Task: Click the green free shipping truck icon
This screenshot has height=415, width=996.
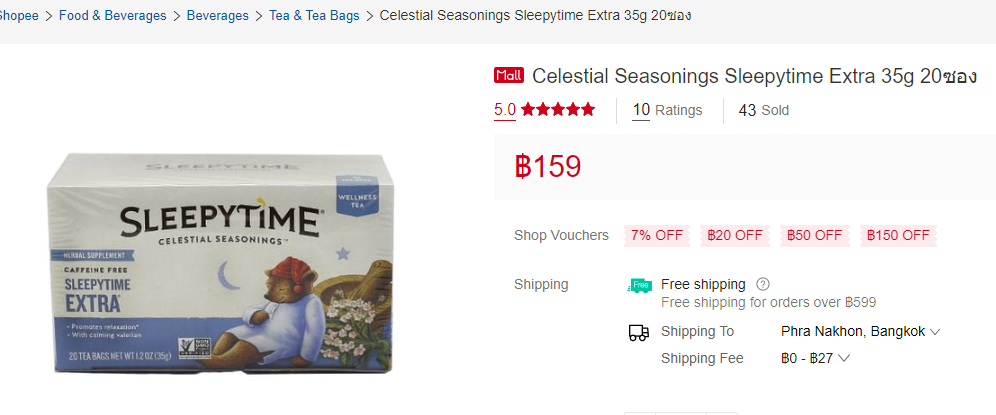Action: click(x=640, y=285)
